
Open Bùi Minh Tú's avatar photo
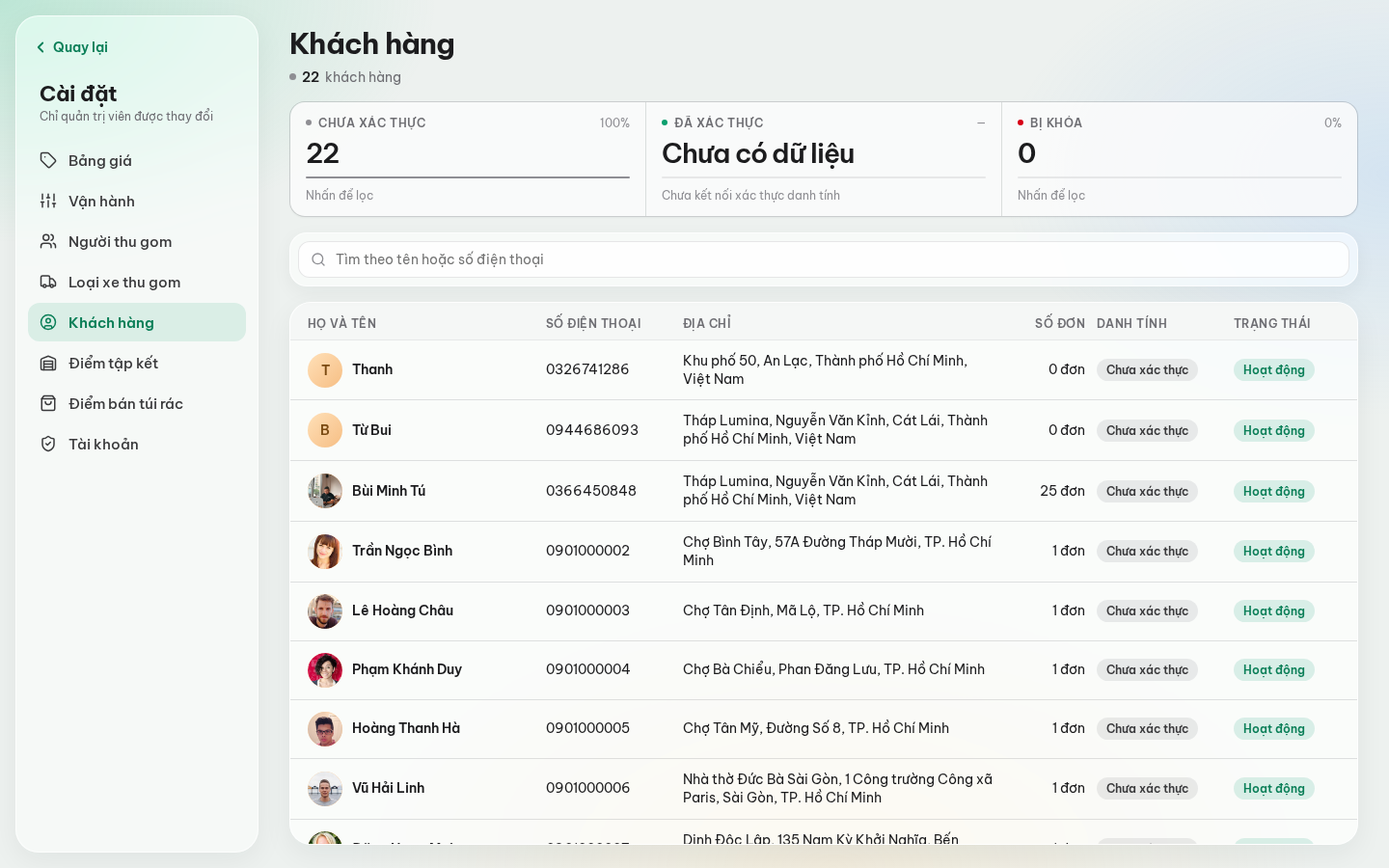click(325, 491)
